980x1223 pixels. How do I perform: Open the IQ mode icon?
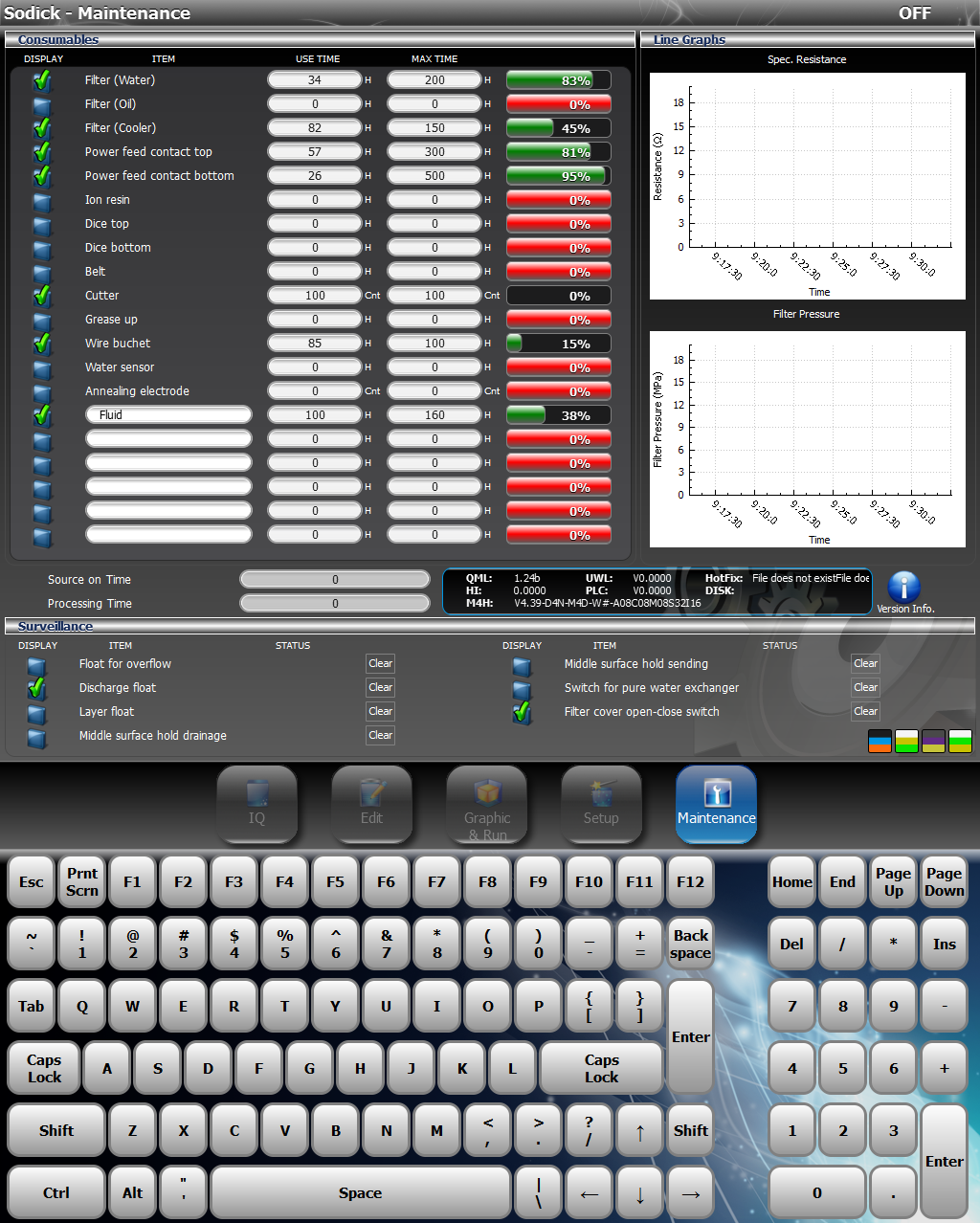click(256, 804)
